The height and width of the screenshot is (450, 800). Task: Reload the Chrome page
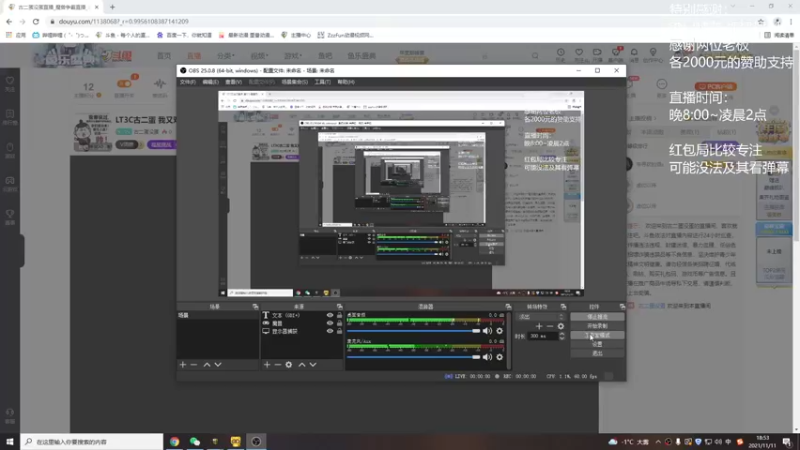(36, 21)
